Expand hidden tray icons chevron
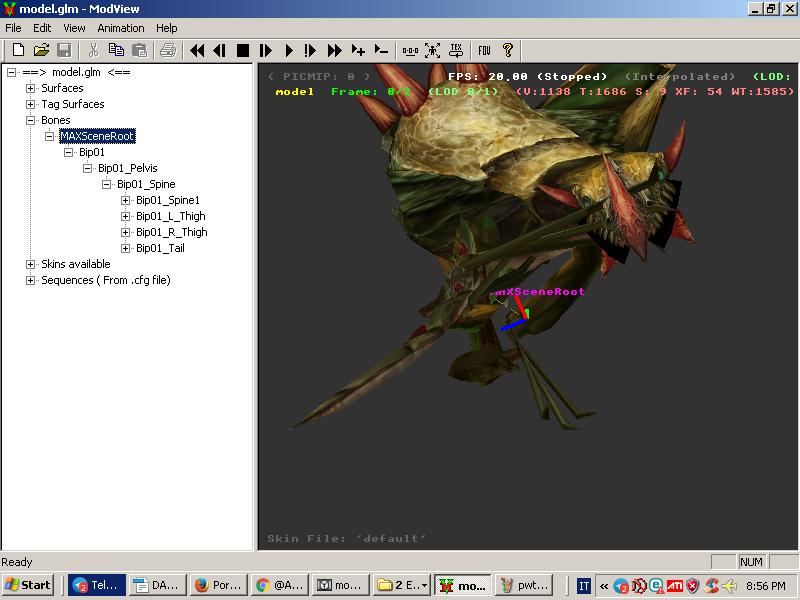 604,586
